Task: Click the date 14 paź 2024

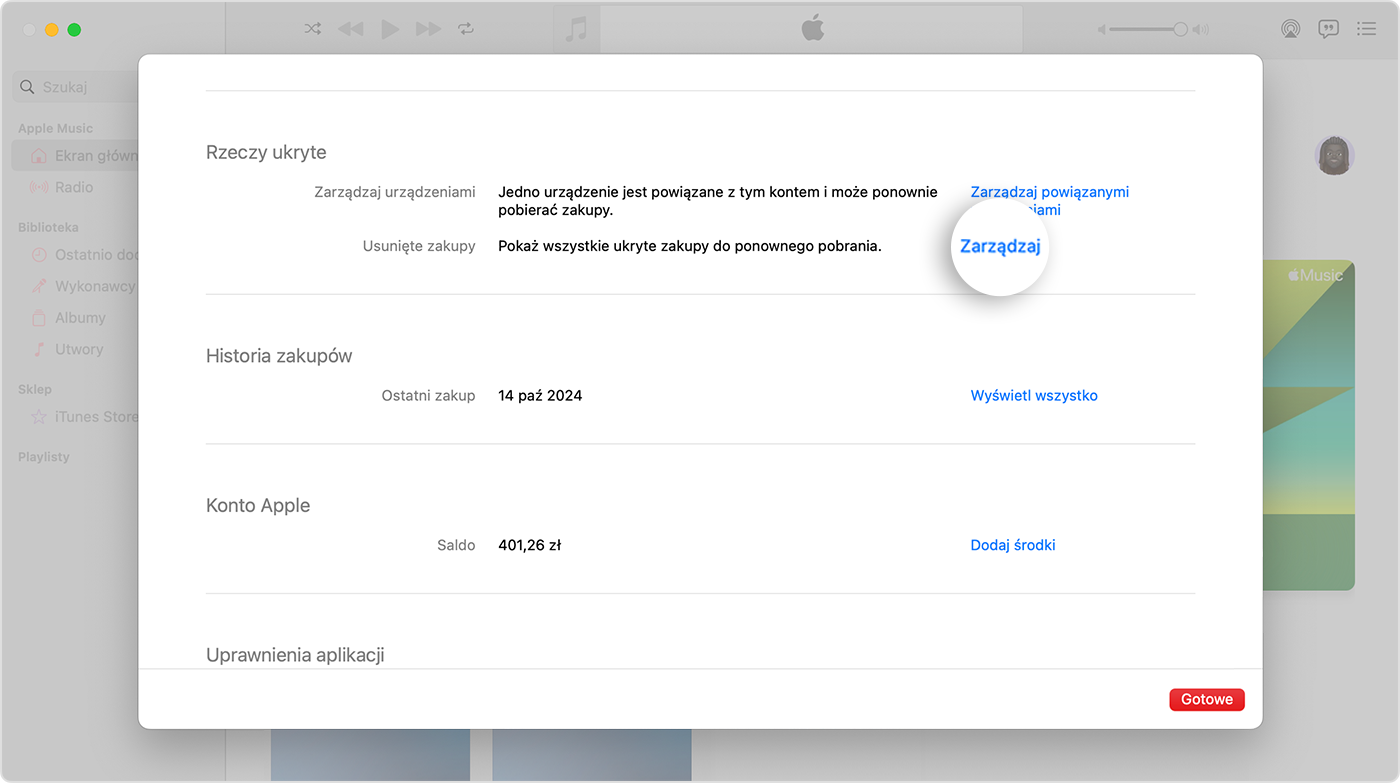Action: pos(540,396)
